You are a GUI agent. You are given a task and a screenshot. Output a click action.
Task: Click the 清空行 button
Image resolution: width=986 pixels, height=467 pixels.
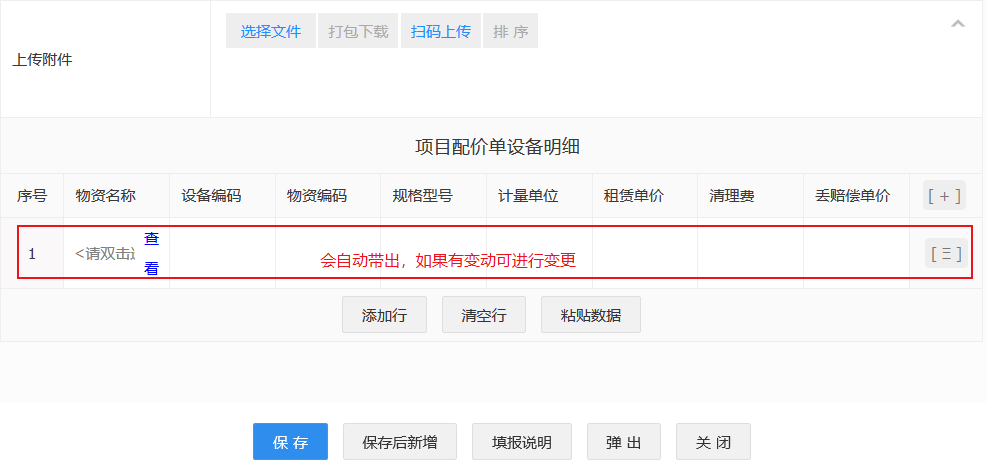tap(484, 315)
